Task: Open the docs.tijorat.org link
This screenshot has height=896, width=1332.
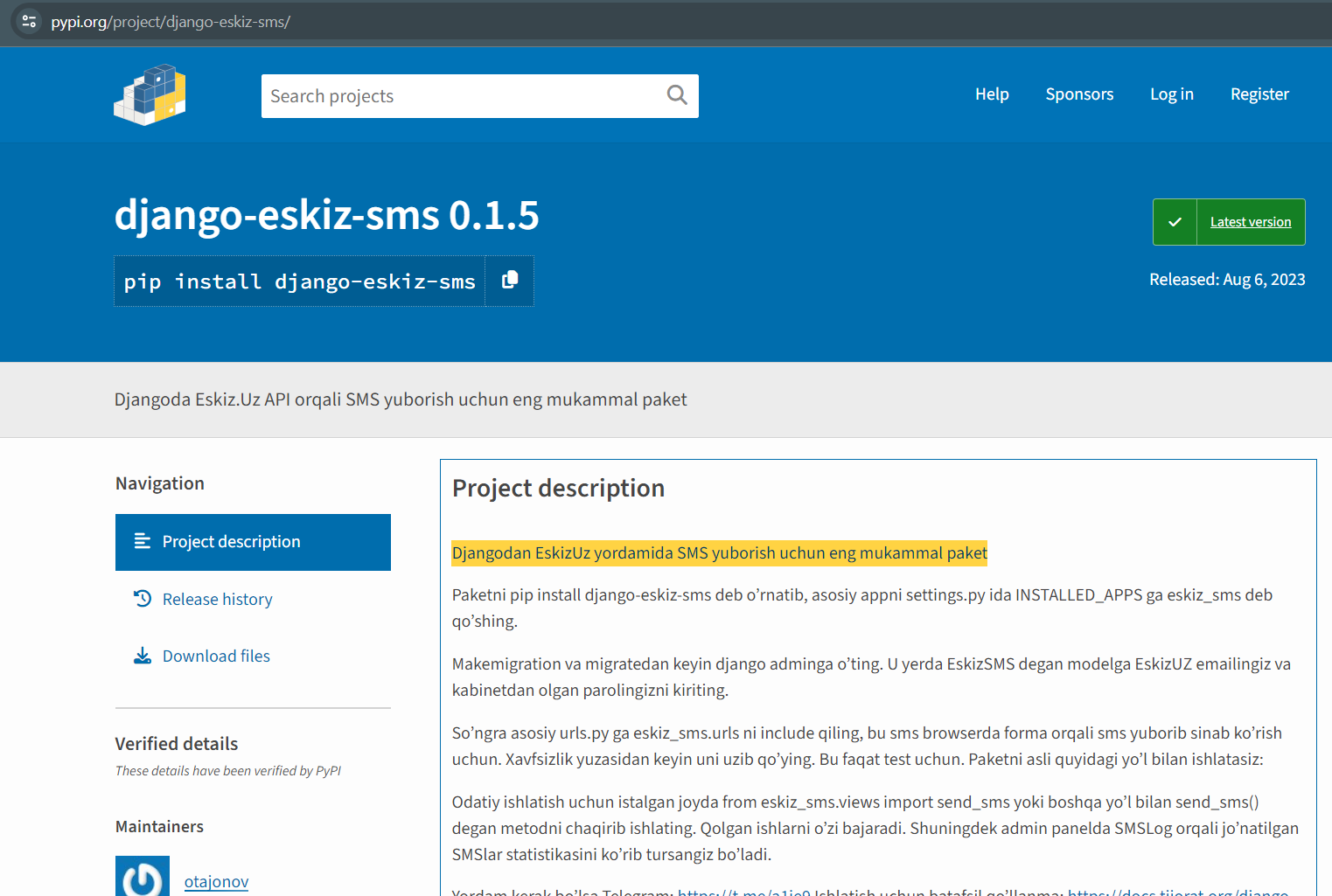Action: point(1178,892)
